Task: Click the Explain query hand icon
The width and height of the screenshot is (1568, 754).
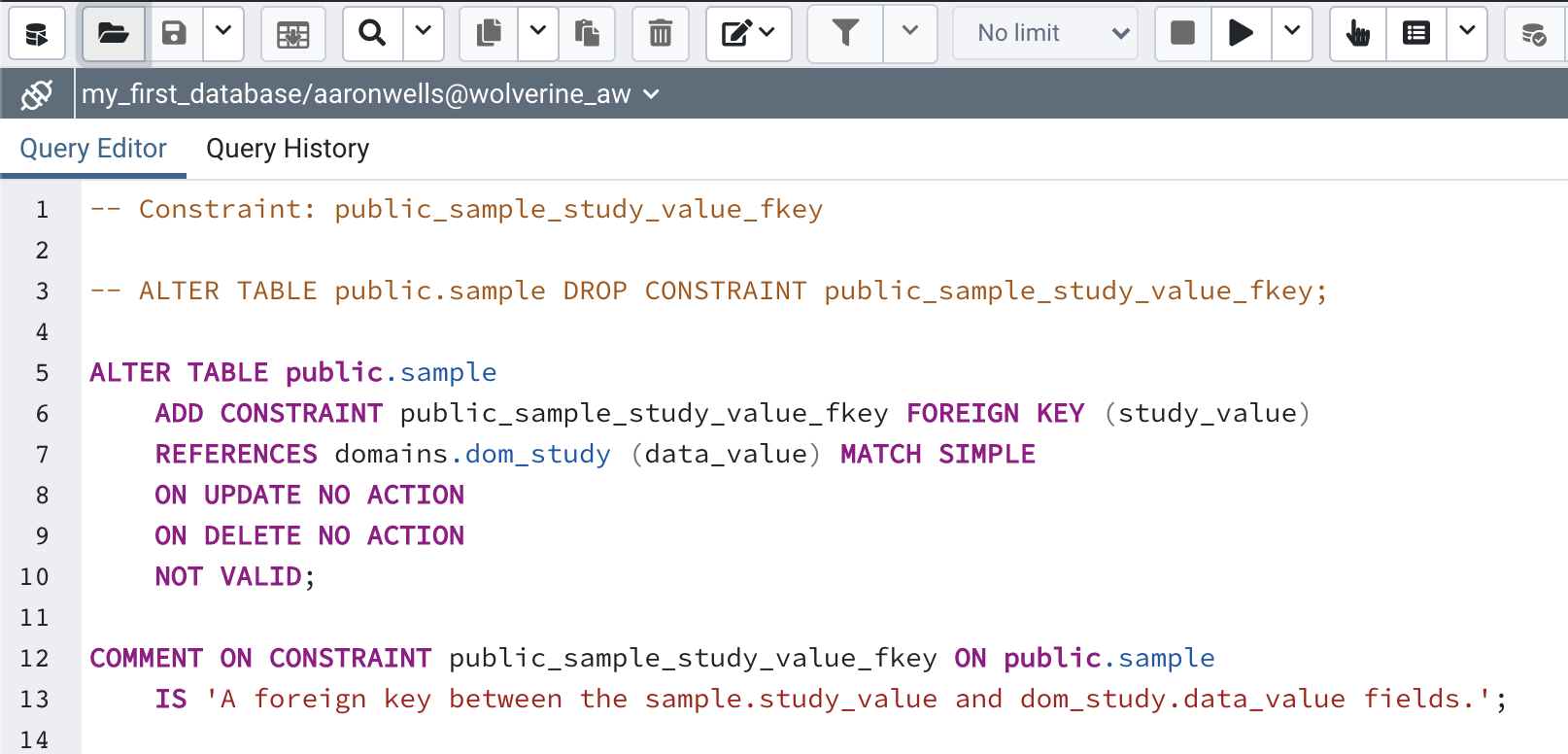Action: (x=1357, y=34)
